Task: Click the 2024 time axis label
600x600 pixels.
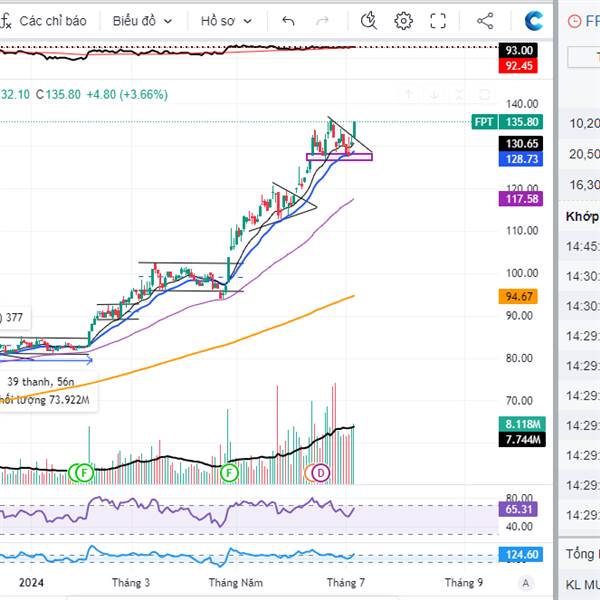Action: 31,583
